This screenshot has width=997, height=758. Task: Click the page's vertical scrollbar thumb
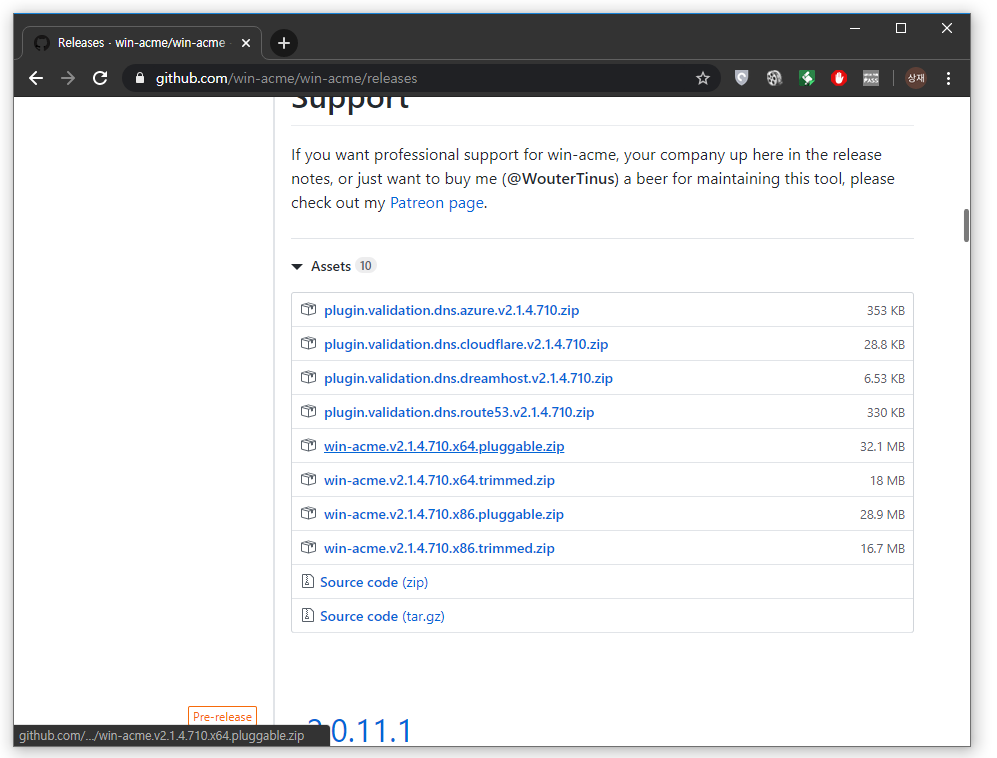[966, 225]
